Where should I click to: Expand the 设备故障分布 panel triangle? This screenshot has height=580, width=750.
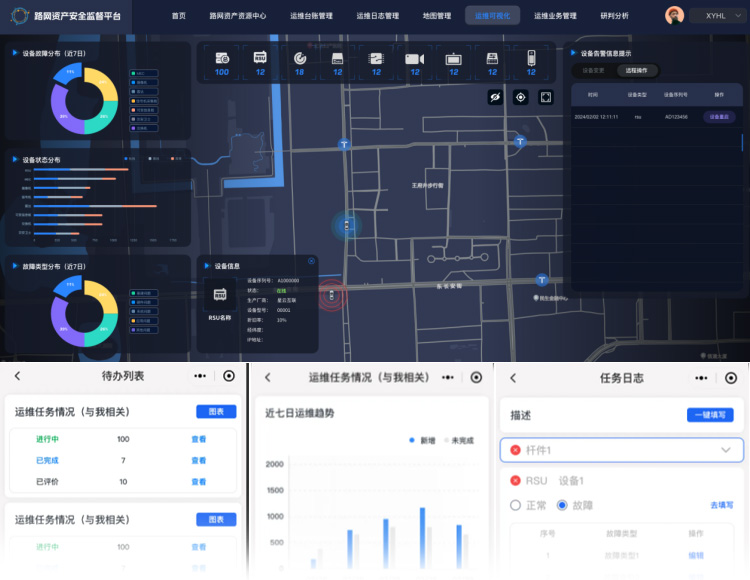(x=14, y=54)
